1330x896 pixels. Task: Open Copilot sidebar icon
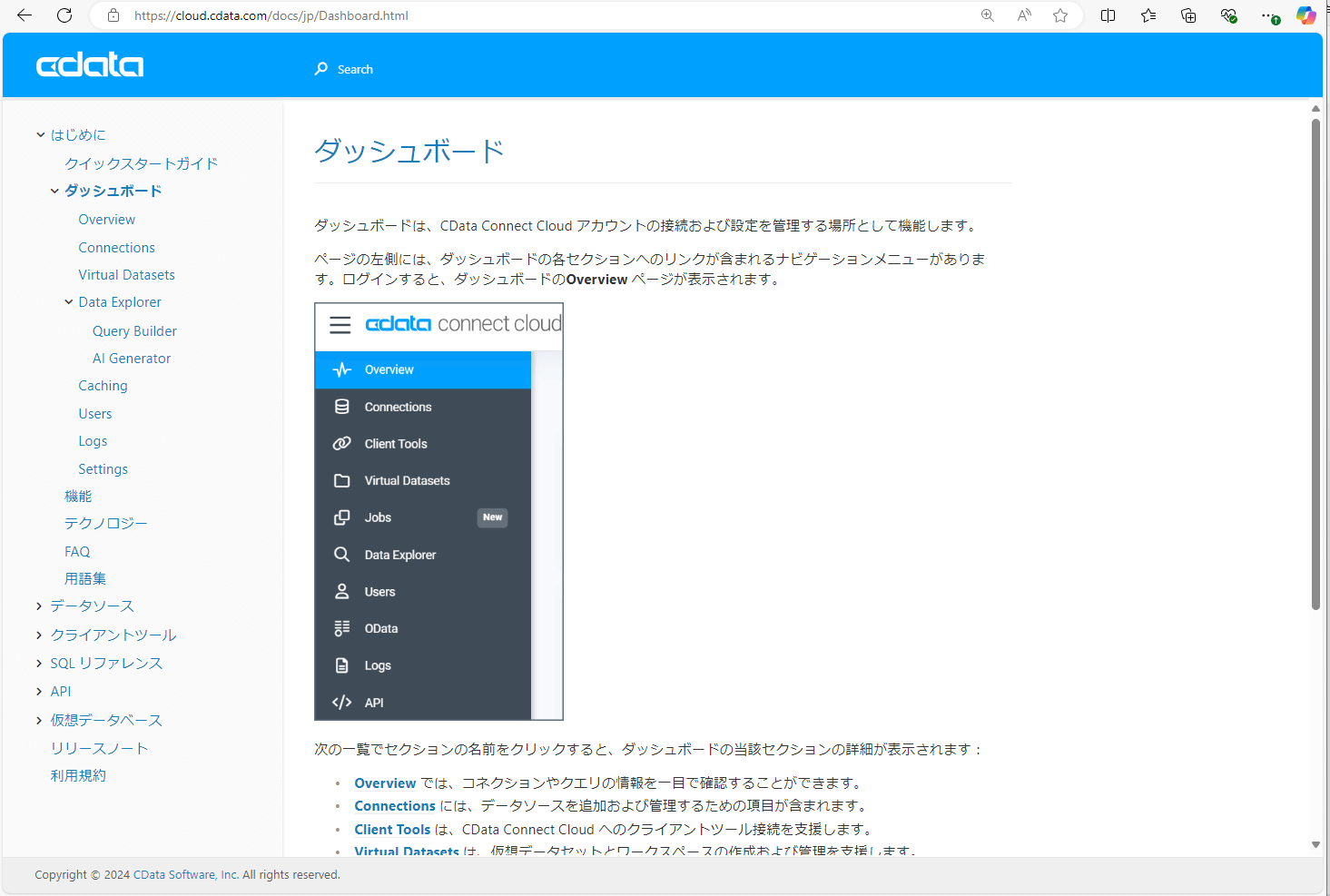tap(1306, 15)
